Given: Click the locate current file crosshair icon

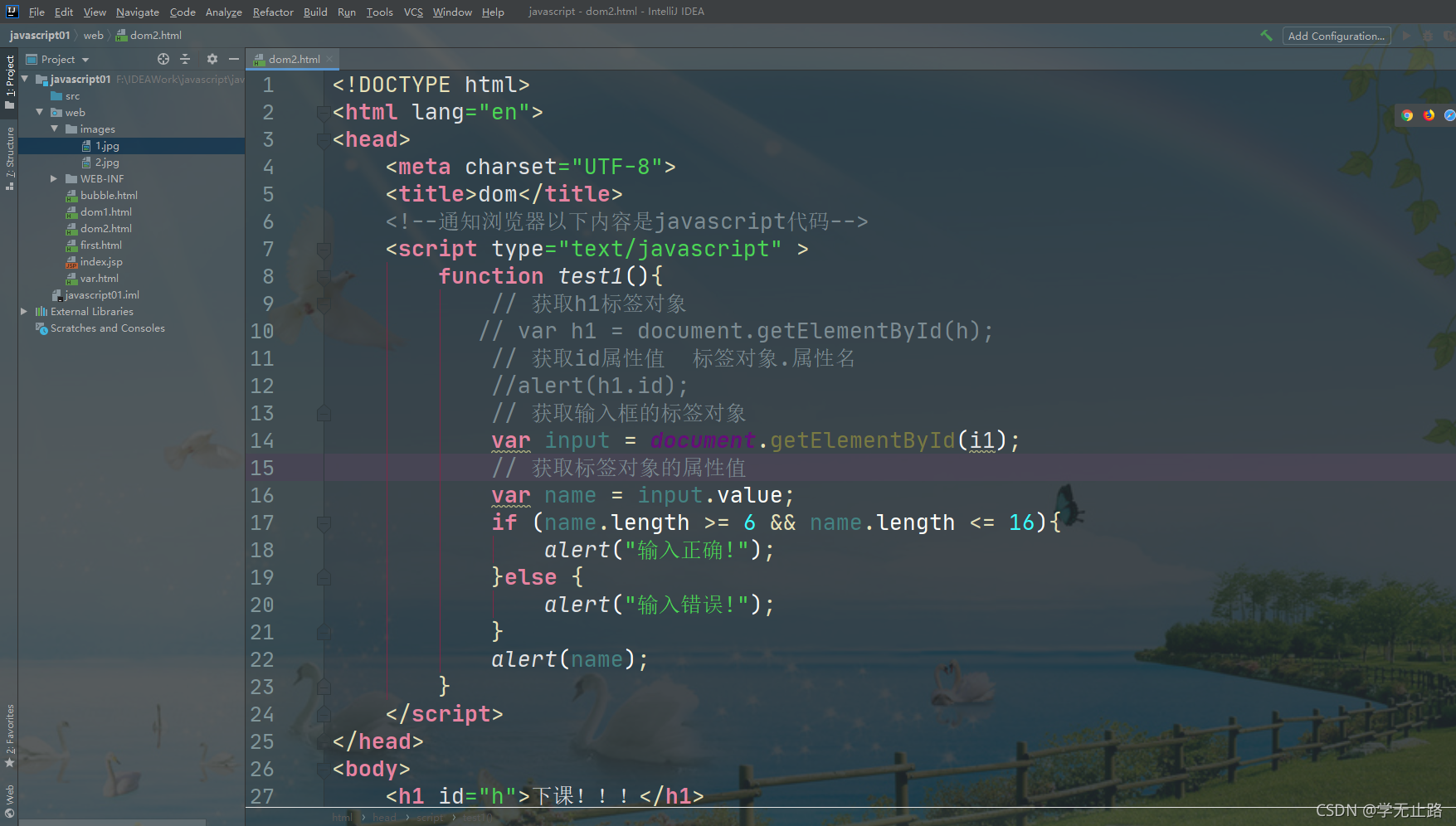Looking at the screenshot, I should click(x=163, y=59).
